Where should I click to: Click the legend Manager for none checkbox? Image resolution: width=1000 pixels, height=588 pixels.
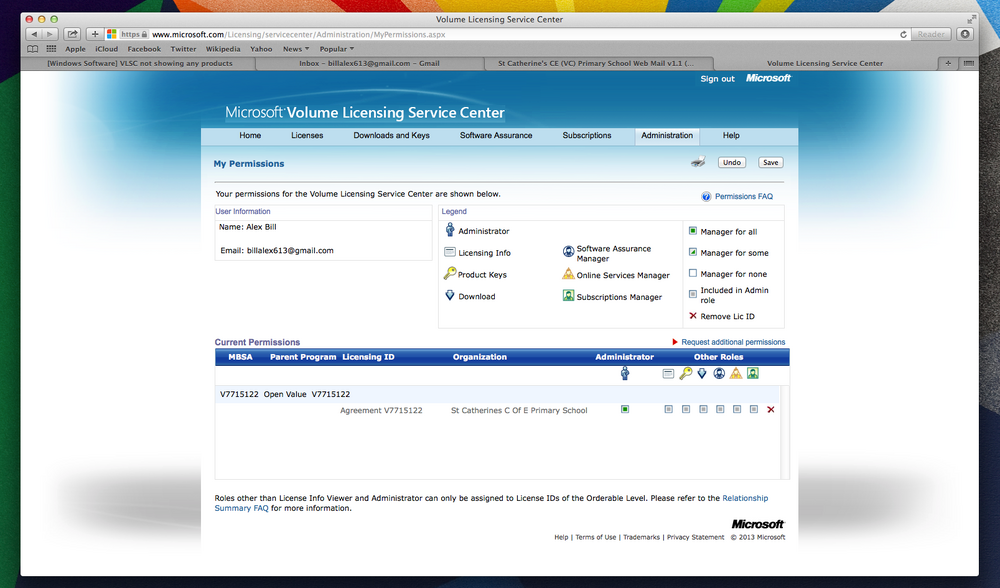pos(693,273)
